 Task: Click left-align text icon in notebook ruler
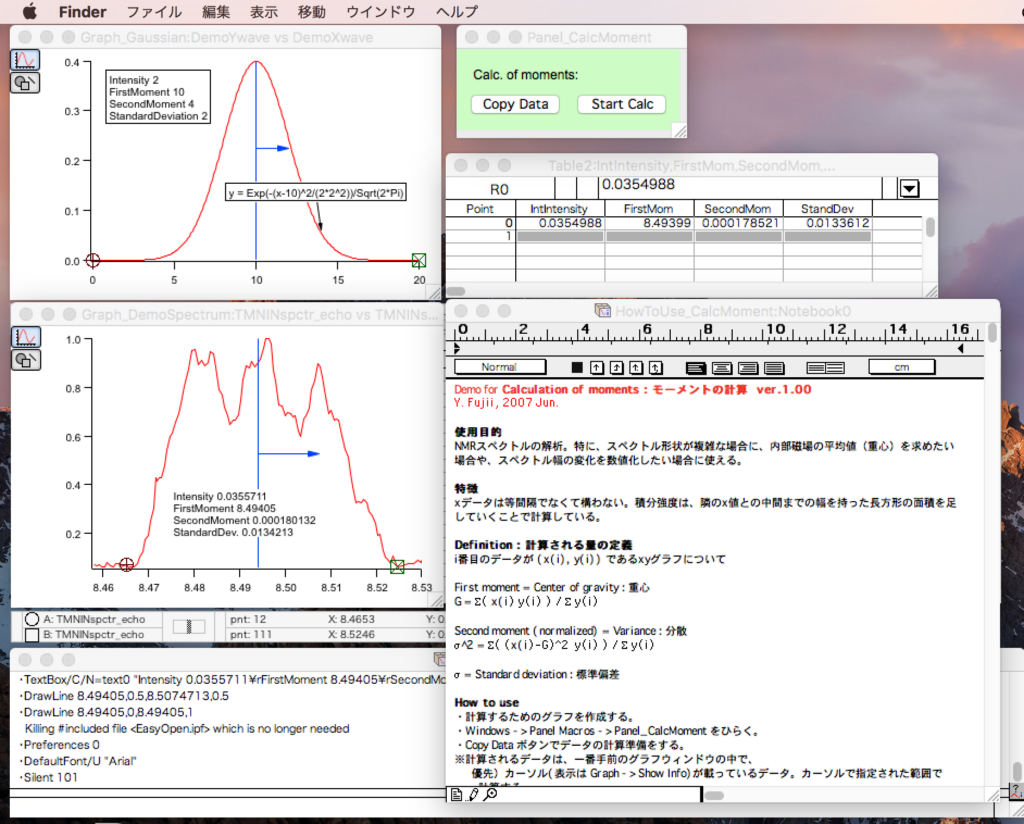696,367
